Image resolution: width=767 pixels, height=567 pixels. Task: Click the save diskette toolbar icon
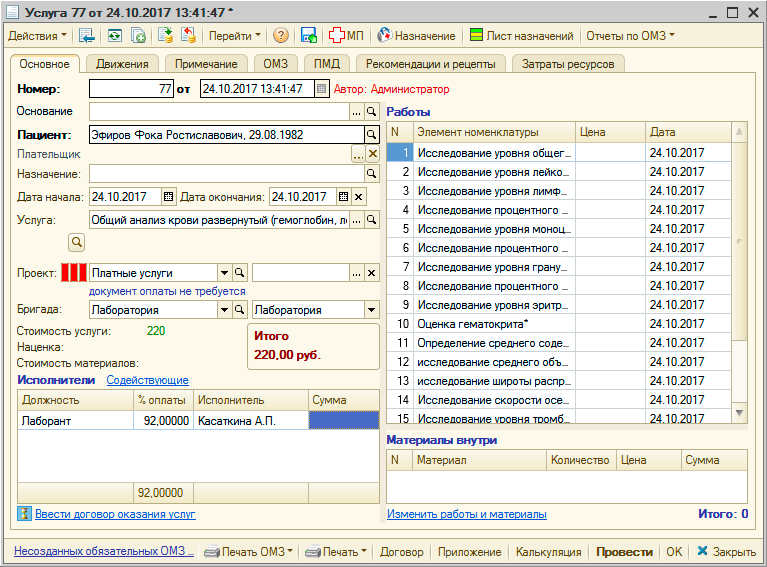click(x=309, y=36)
